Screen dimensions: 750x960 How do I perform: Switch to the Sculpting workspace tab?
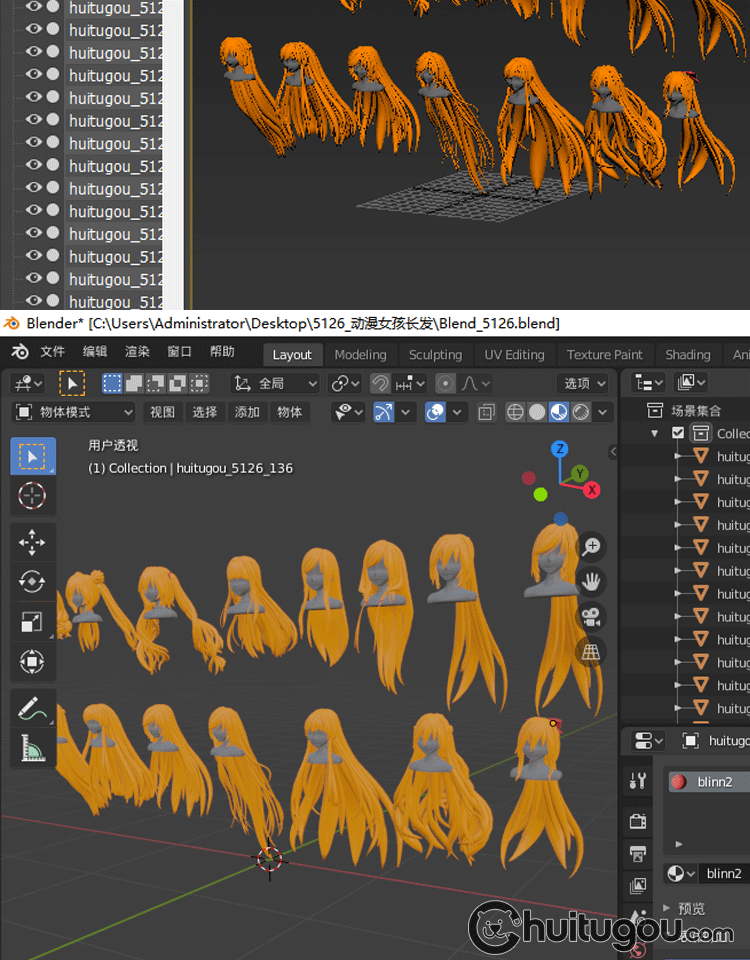435,355
